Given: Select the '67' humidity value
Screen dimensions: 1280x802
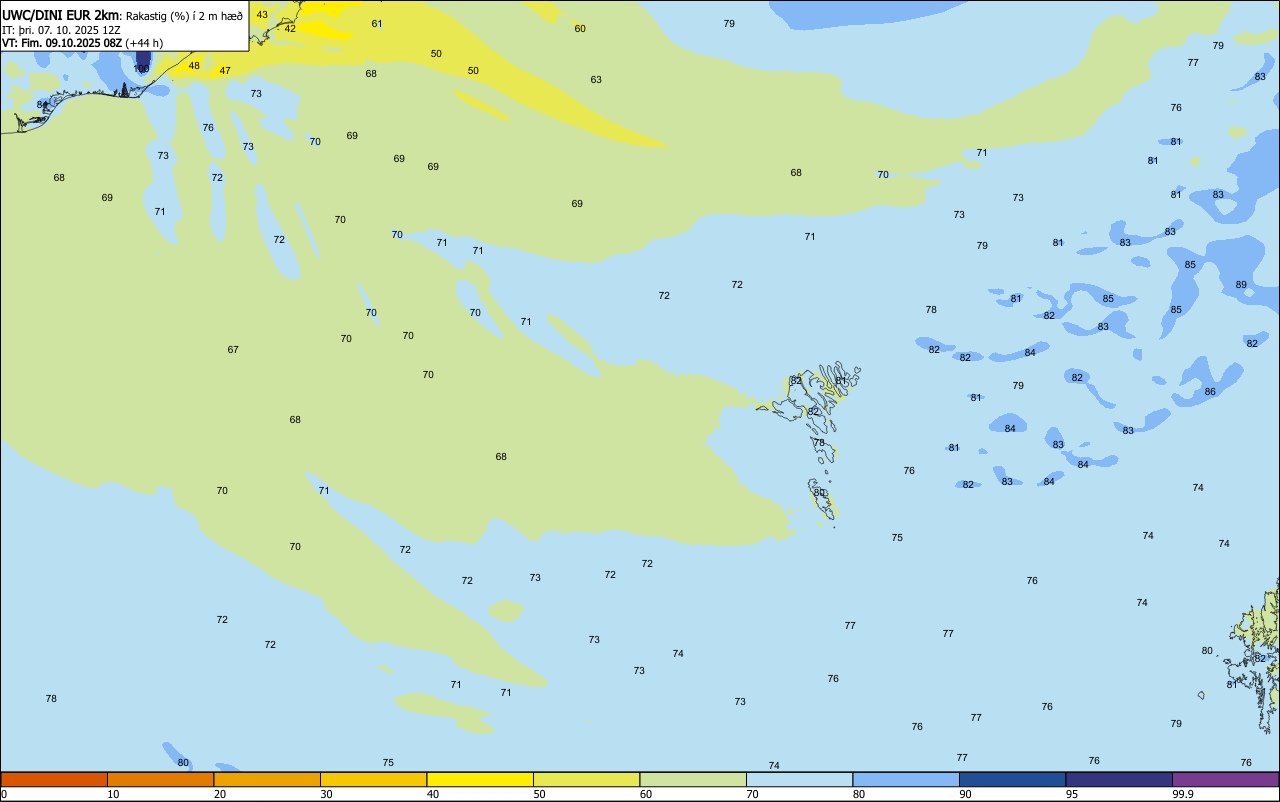Looking at the screenshot, I should click(x=233, y=350).
